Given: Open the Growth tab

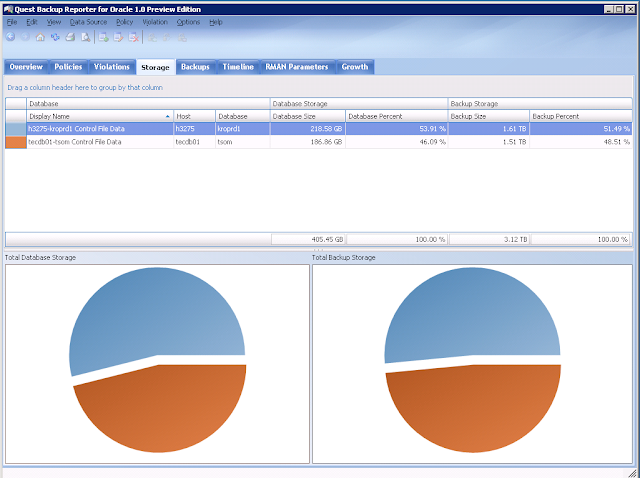Looking at the screenshot, I should 355,67.
